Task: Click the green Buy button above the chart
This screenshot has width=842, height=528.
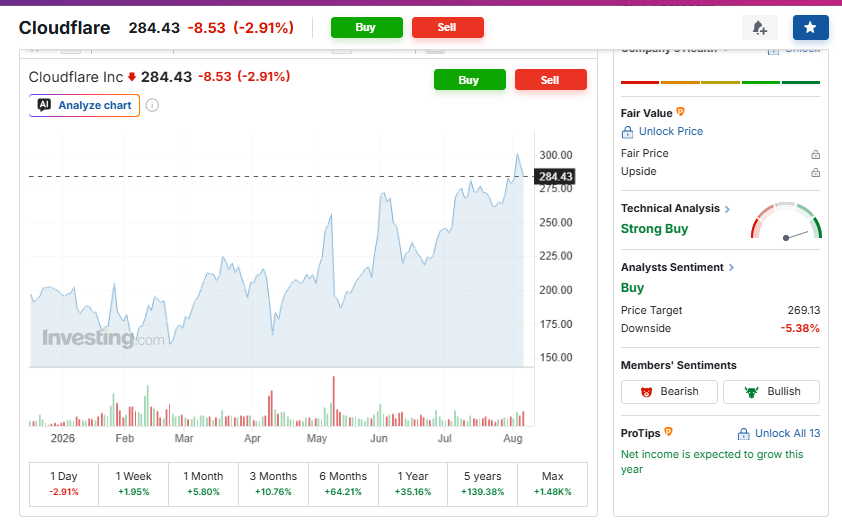Action: [469, 79]
